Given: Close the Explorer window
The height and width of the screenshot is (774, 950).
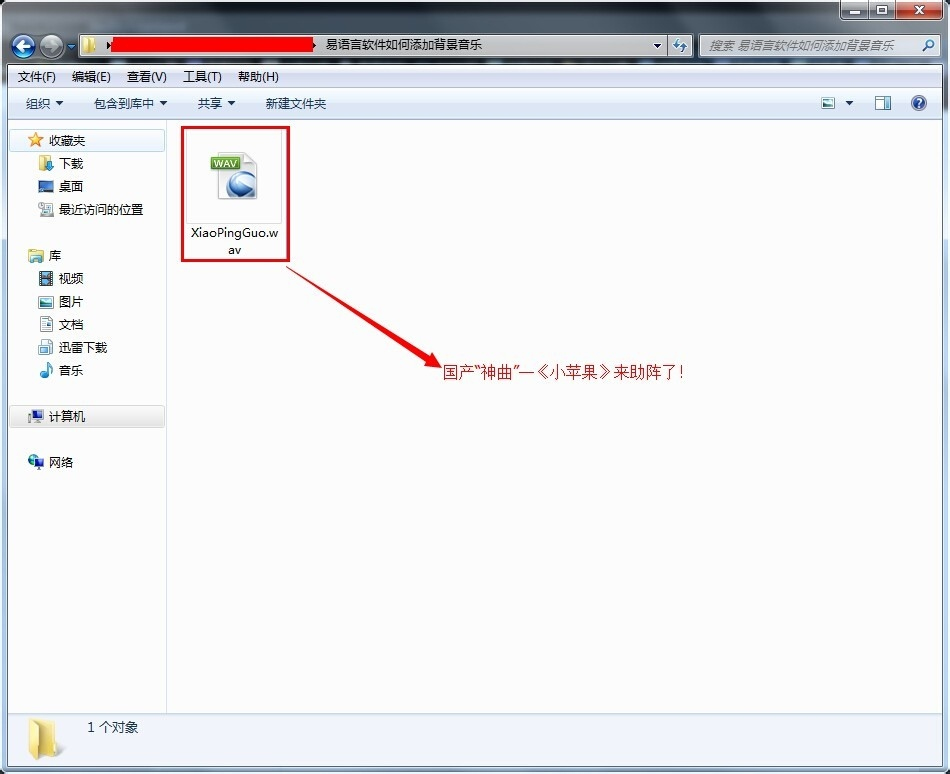Looking at the screenshot, I should [919, 10].
